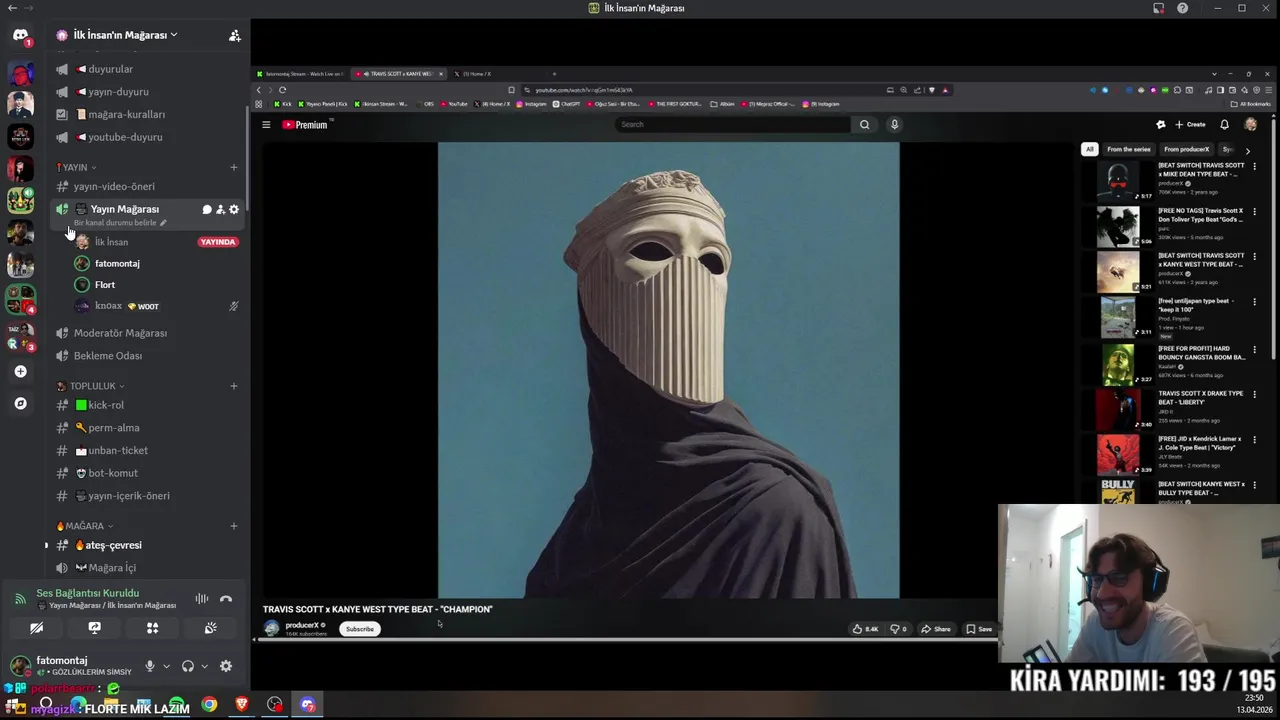
Task: Click horizontal scrollbar below the video
Action: click(x=628, y=640)
